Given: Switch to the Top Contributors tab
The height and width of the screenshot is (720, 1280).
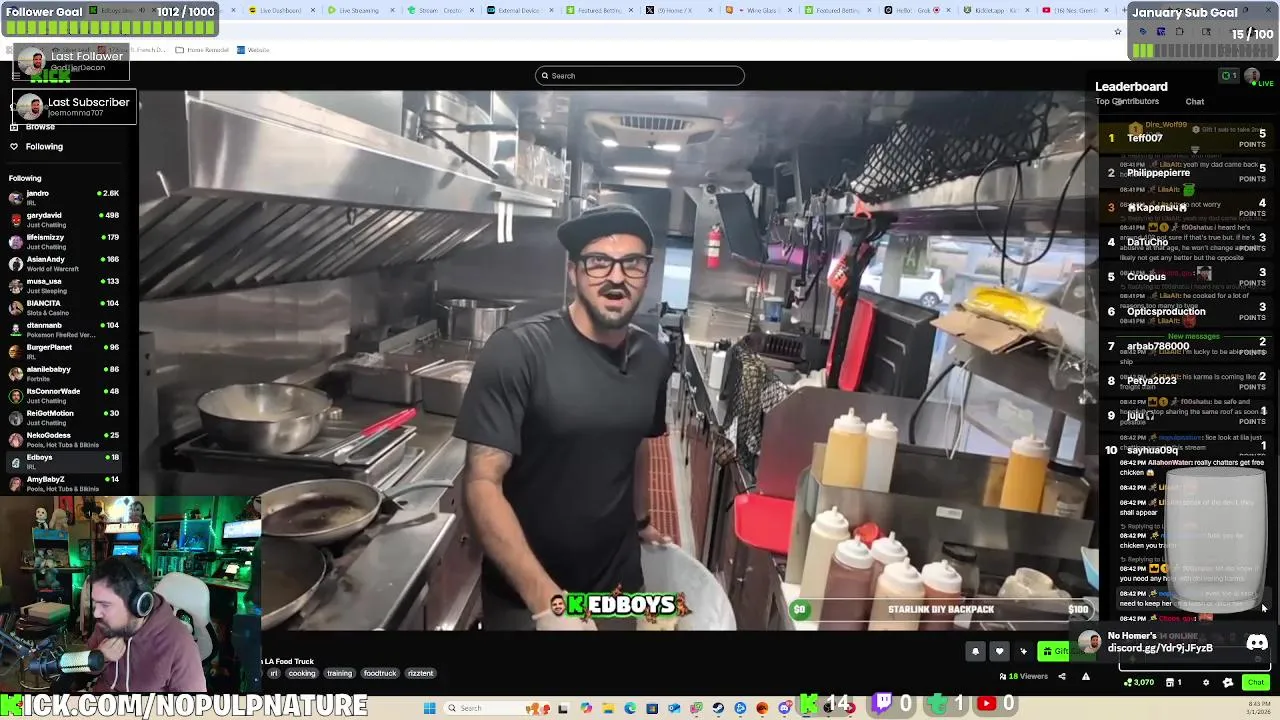Looking at the screenshot, I should pyautogui.click(x=1127, y=101).
